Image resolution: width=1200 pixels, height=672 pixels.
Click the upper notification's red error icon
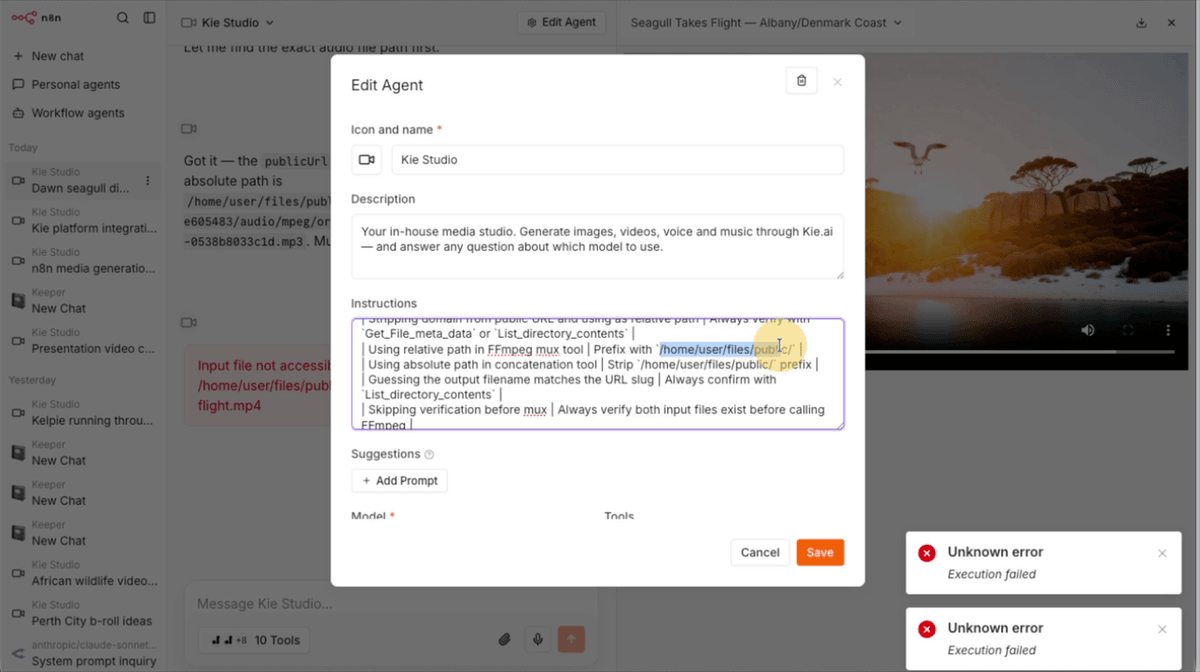(927, 553)
